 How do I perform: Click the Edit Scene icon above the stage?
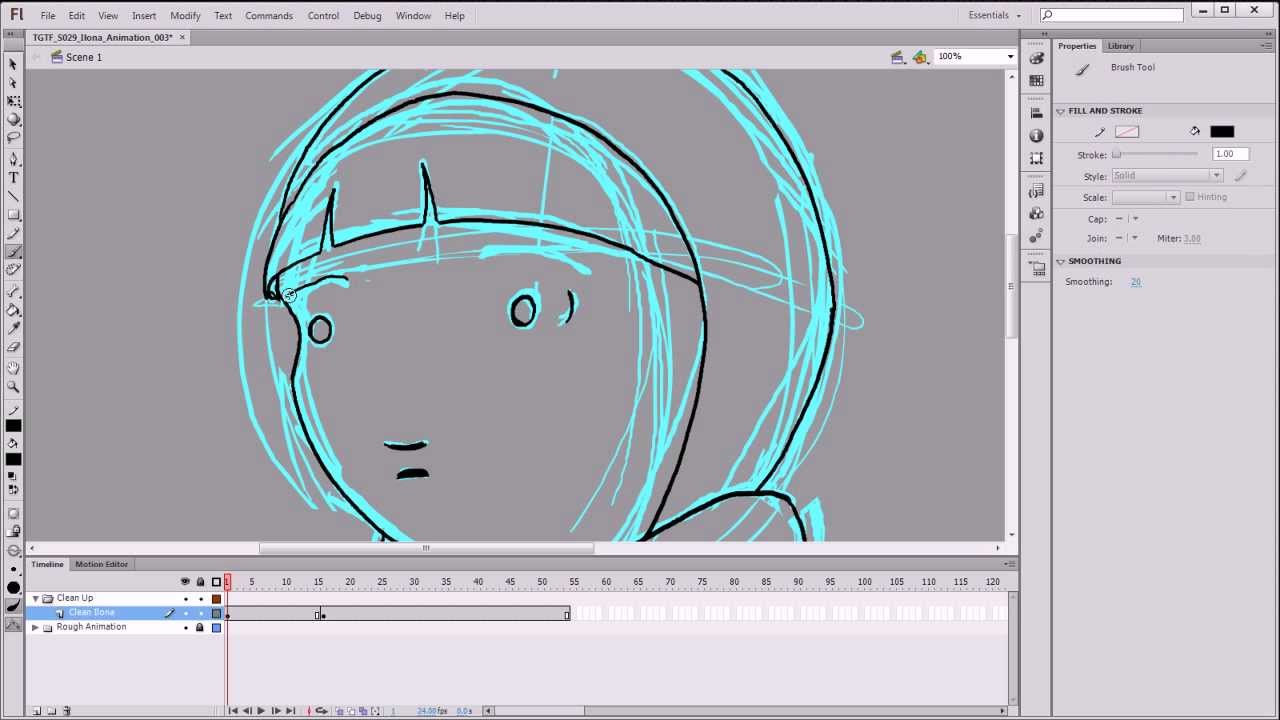[x=897, y=57]
